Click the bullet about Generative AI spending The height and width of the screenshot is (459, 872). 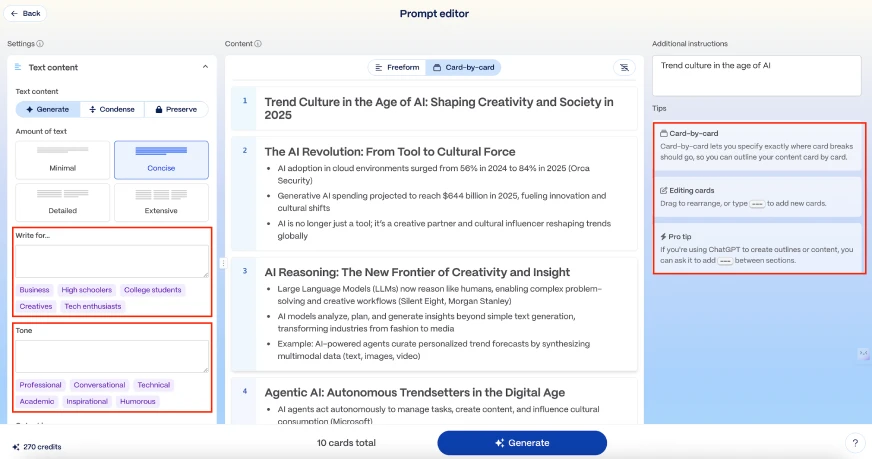(442, 202)
